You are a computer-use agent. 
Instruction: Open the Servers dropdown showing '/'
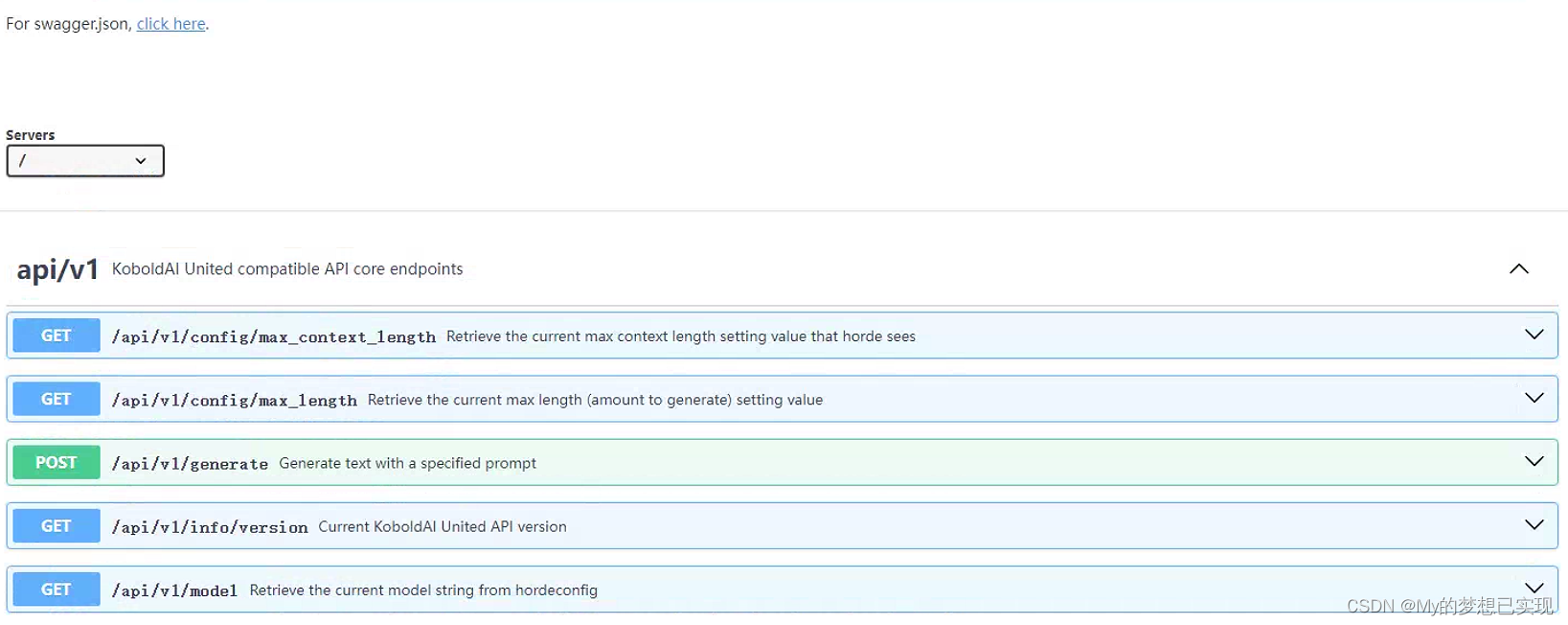tap(85, 161)
